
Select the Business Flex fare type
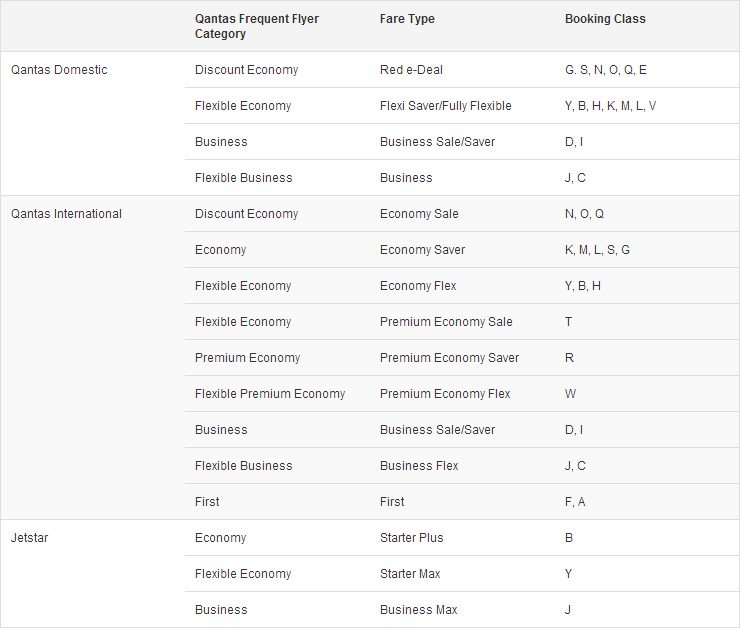(x=419, y=466)
